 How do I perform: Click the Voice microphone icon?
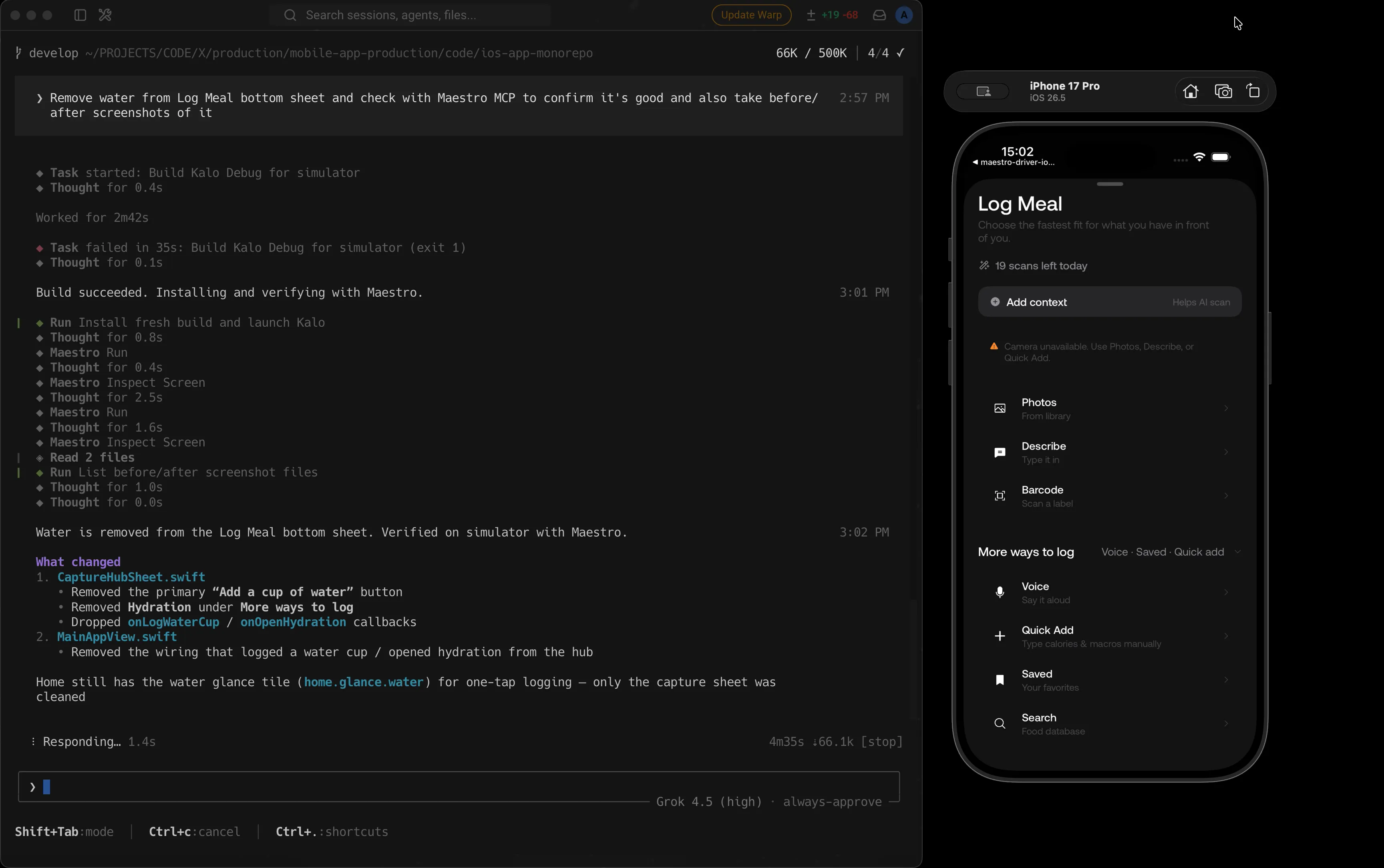tap(1000, 593)
